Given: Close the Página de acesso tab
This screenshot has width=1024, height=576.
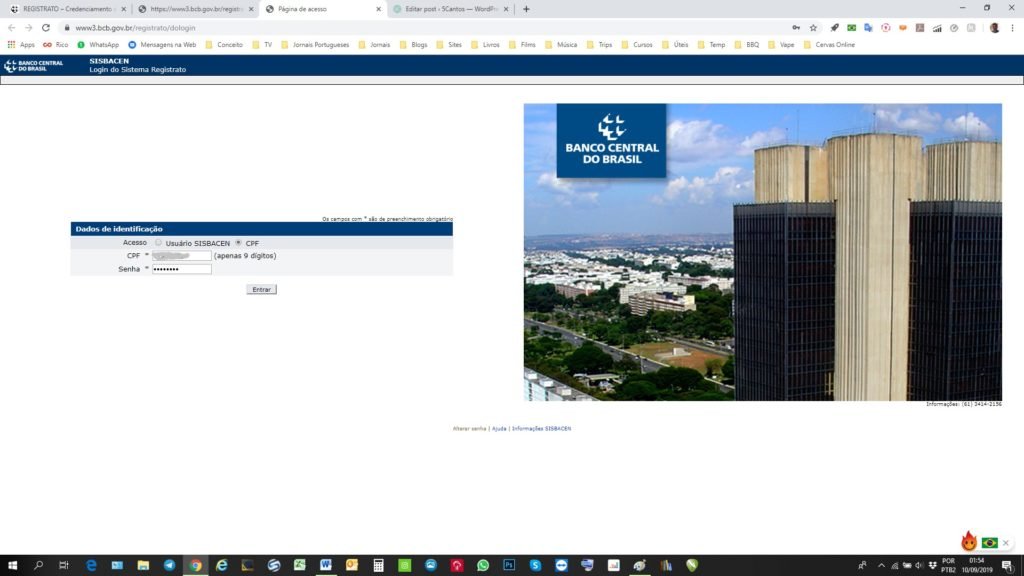Looking at the screenshot, I should [378, 9].
